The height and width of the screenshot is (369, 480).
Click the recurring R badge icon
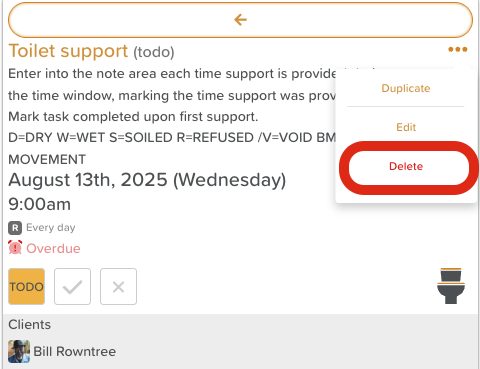(15, 228)
